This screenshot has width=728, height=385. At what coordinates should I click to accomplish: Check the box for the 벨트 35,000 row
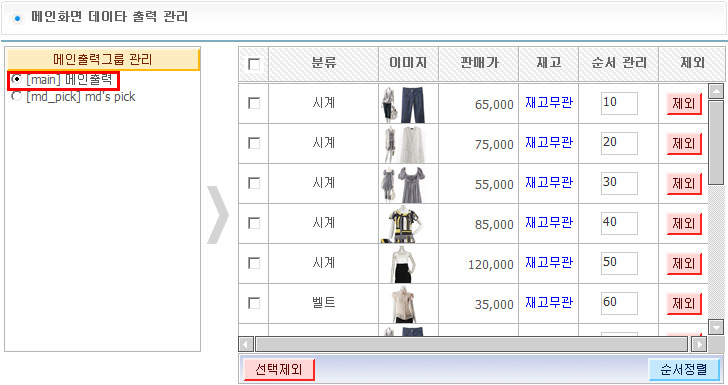point(254,303)
